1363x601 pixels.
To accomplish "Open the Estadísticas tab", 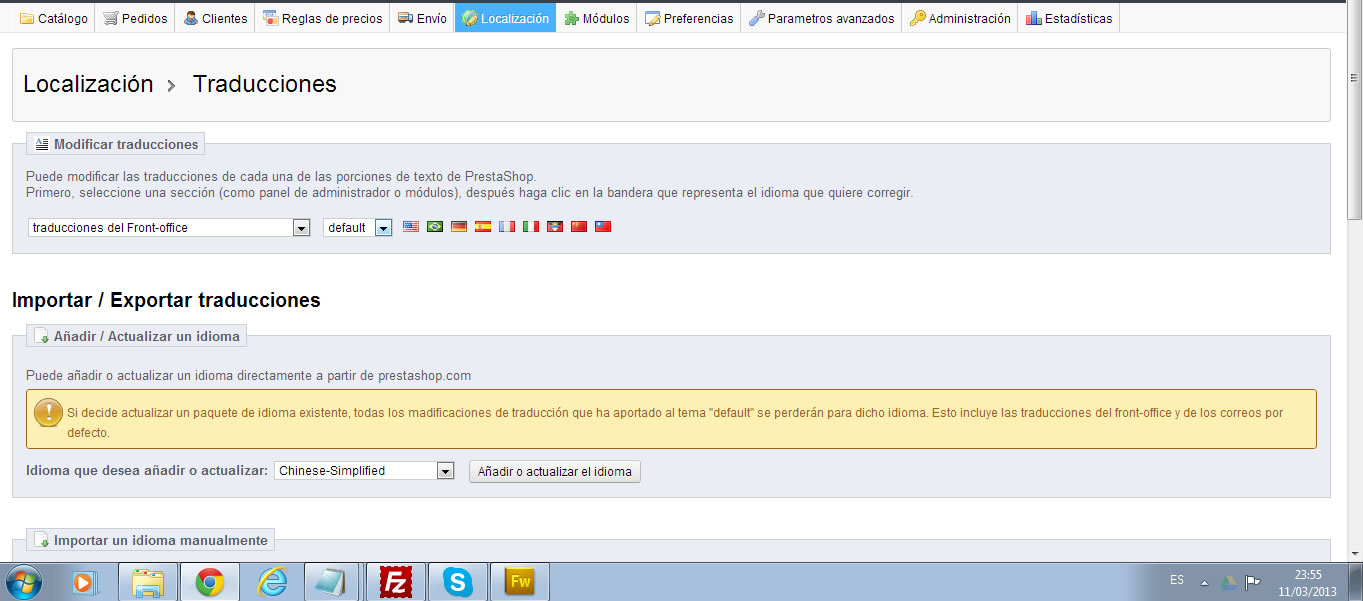I will click(1069, 18).
